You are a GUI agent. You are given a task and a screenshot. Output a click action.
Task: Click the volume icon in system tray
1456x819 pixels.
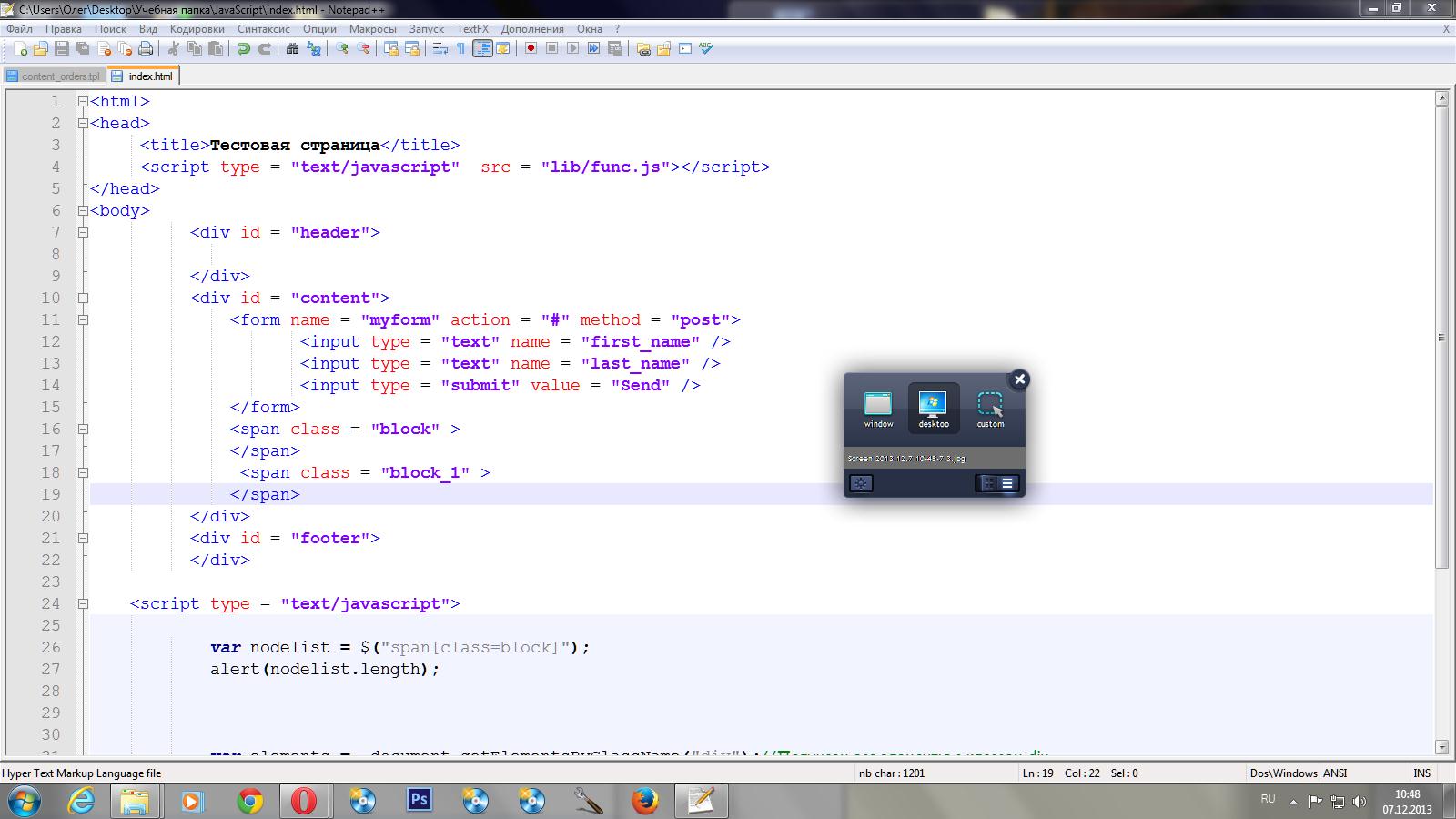(x=1359, y=802)
